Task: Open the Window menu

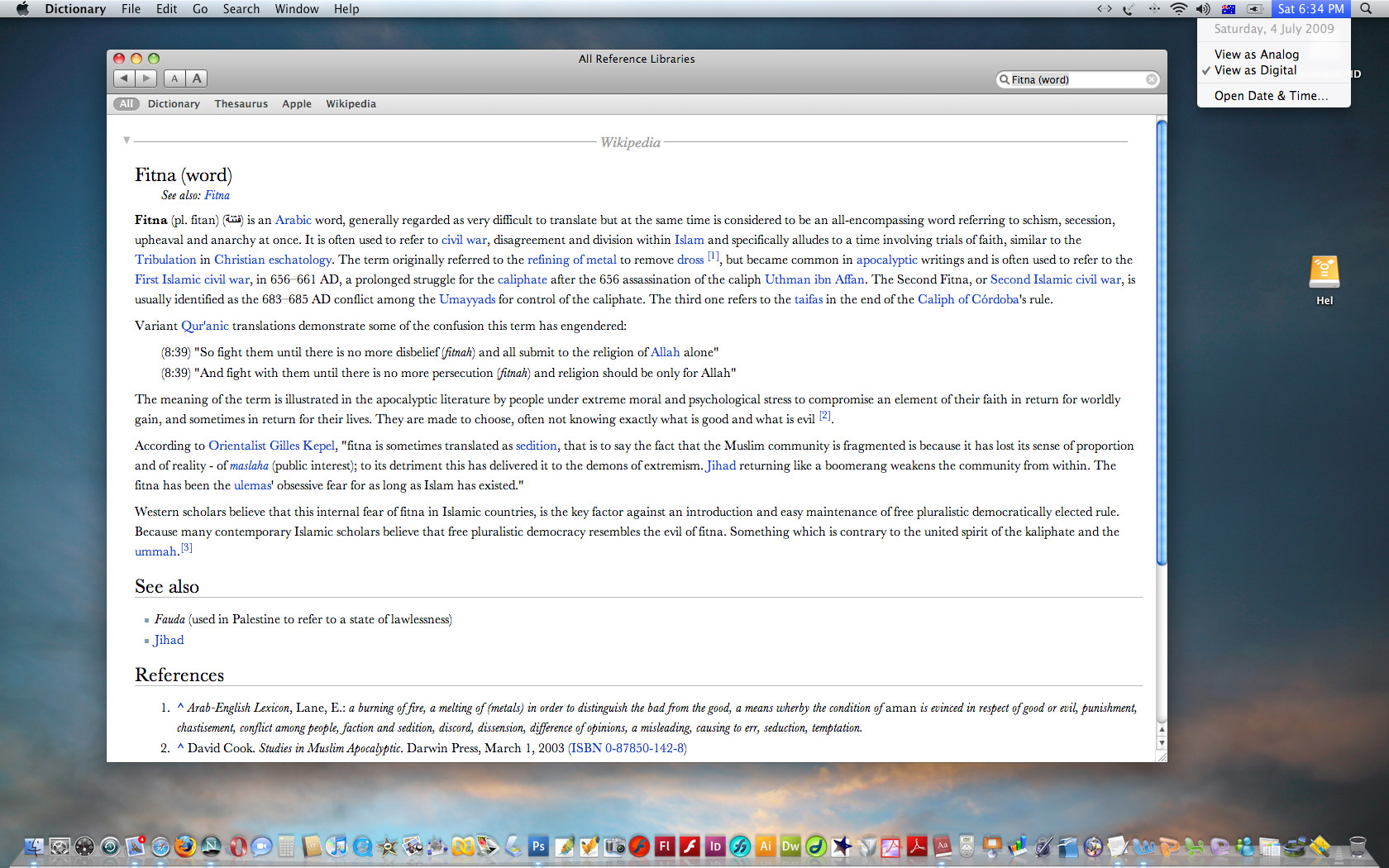Action: pos(297,9)
